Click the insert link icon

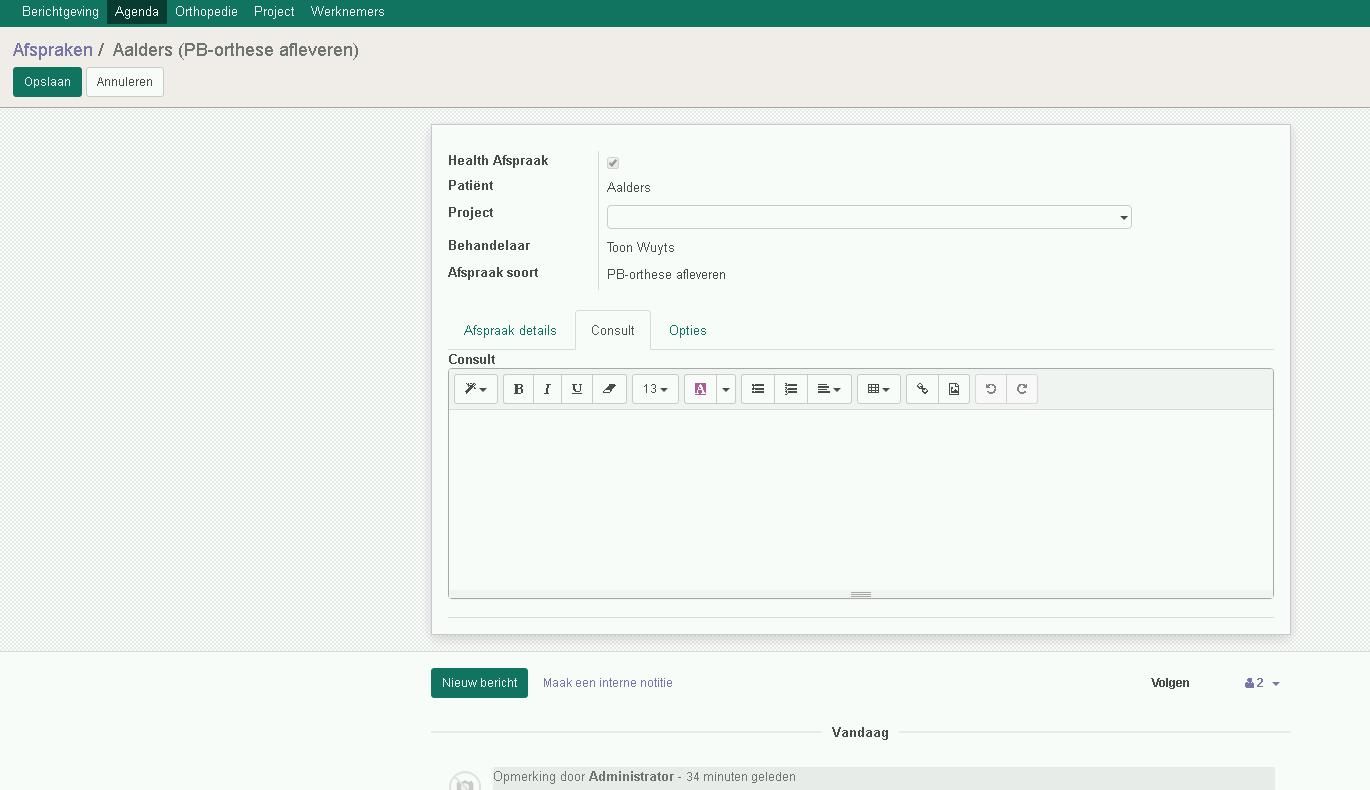(922, 389)
